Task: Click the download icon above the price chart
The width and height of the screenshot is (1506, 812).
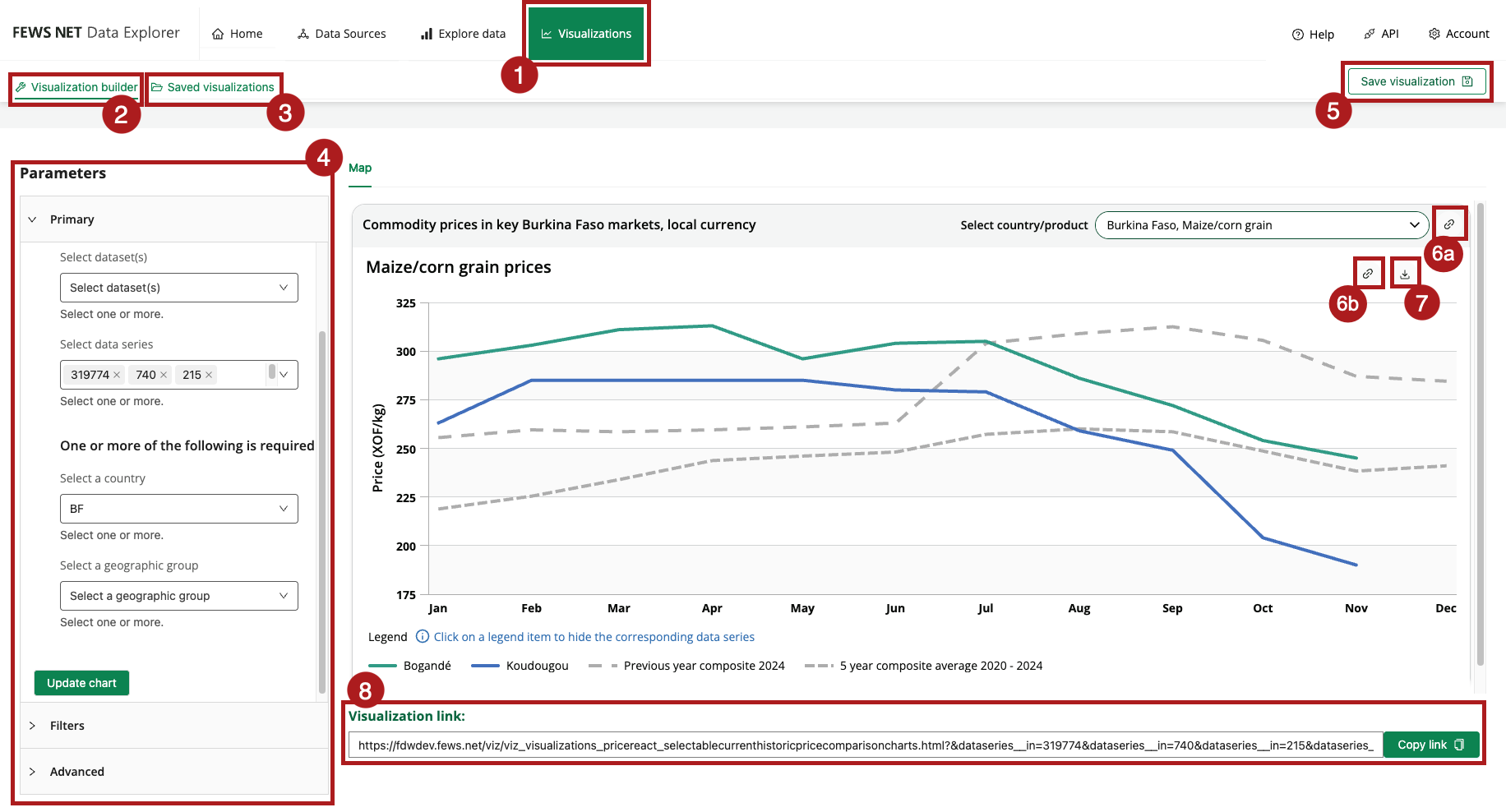Action: [1406, 274]
